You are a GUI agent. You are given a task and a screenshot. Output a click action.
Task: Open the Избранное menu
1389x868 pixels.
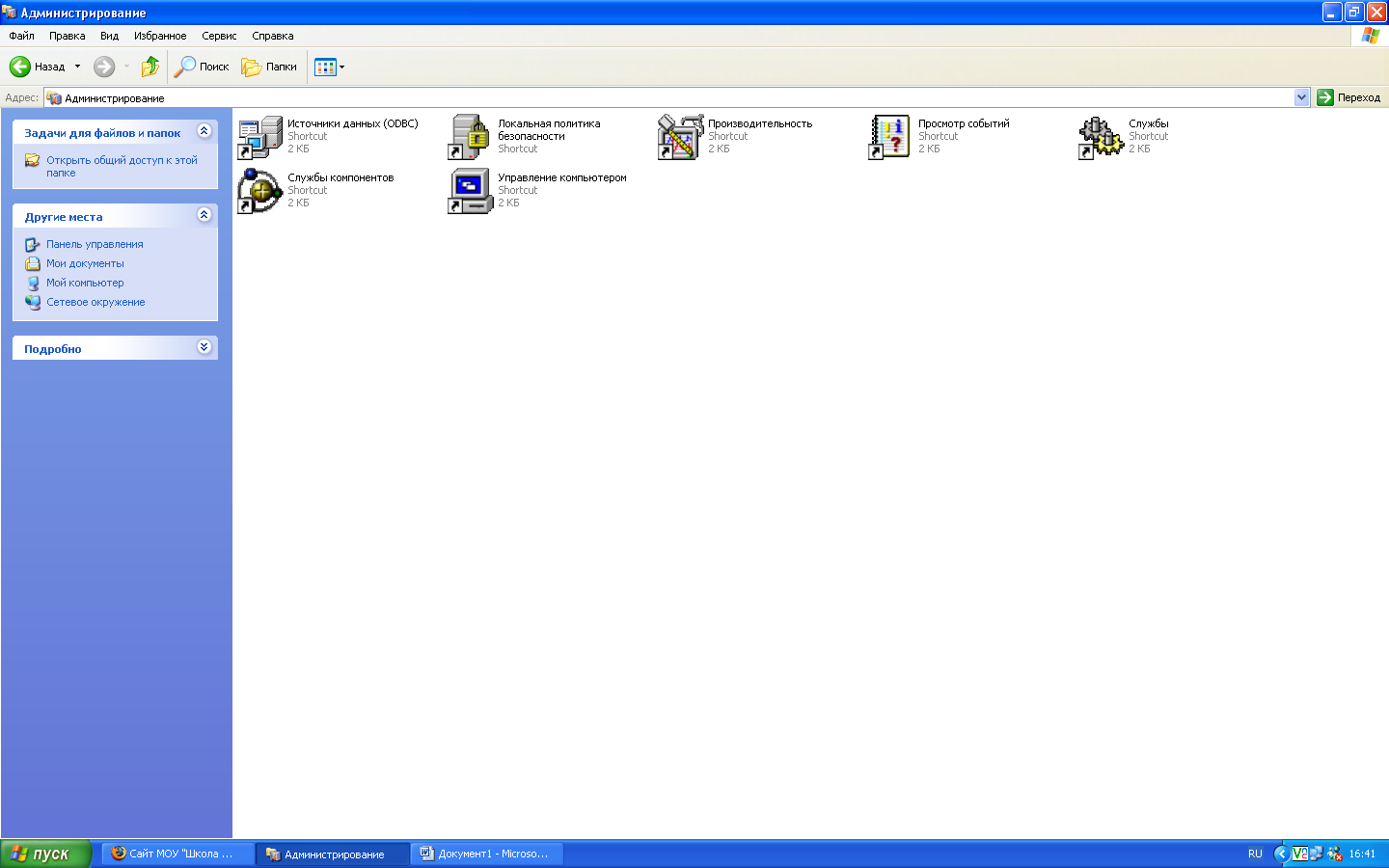(160, 36)
